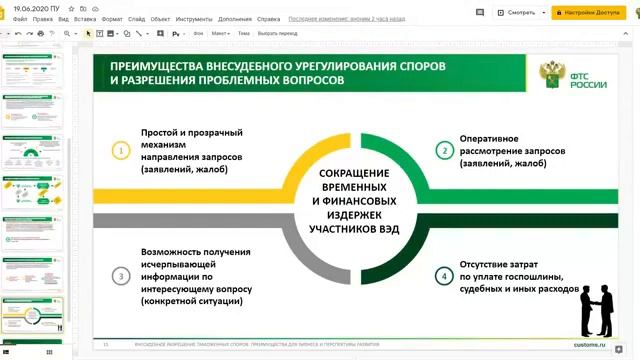Screen dimensions: 640x360
Task: Click the Slides app home icon
Action: 2,13
